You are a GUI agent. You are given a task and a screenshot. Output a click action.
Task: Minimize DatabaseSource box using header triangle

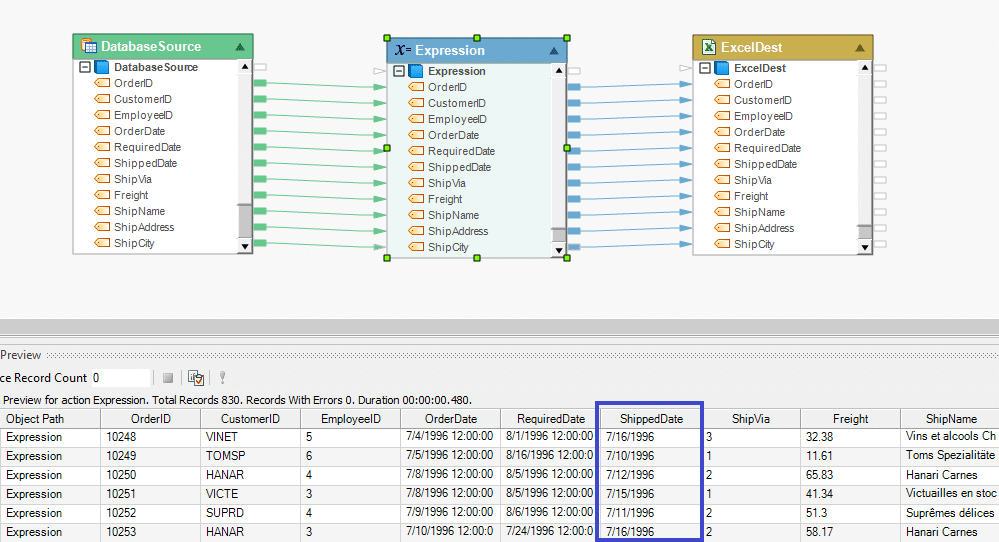tap(239, 46)
